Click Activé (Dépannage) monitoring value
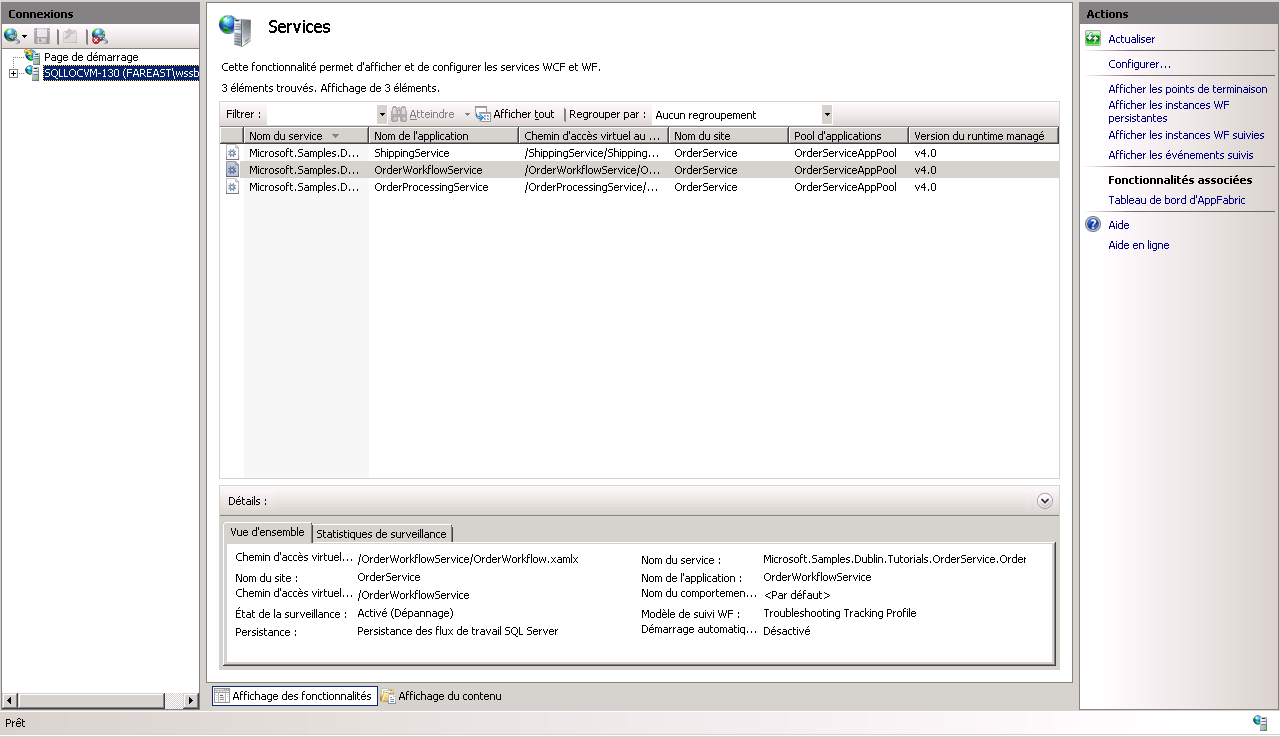The height and width of the screenshot is (738, 1280). coord(405,613)
